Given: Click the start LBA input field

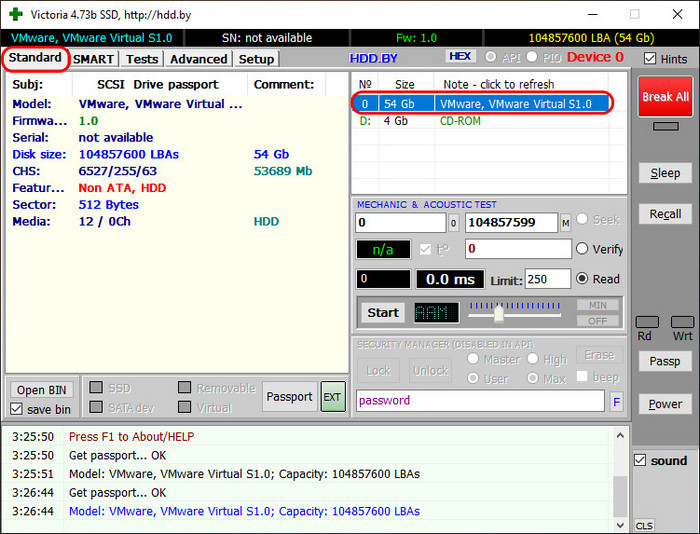Looking at the screenshot, I should 401,223.
